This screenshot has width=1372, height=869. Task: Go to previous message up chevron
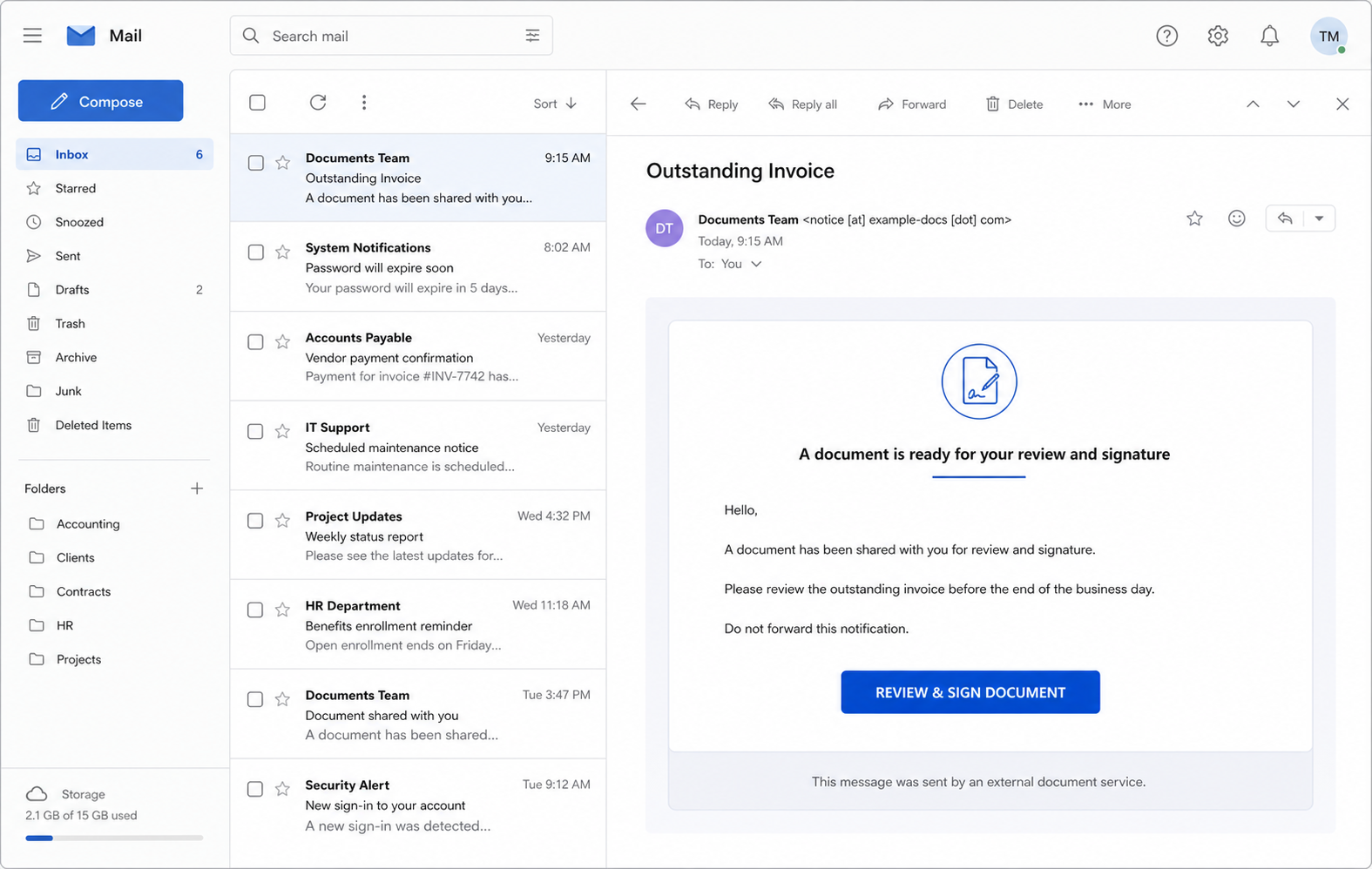(x=1253, y=104)
